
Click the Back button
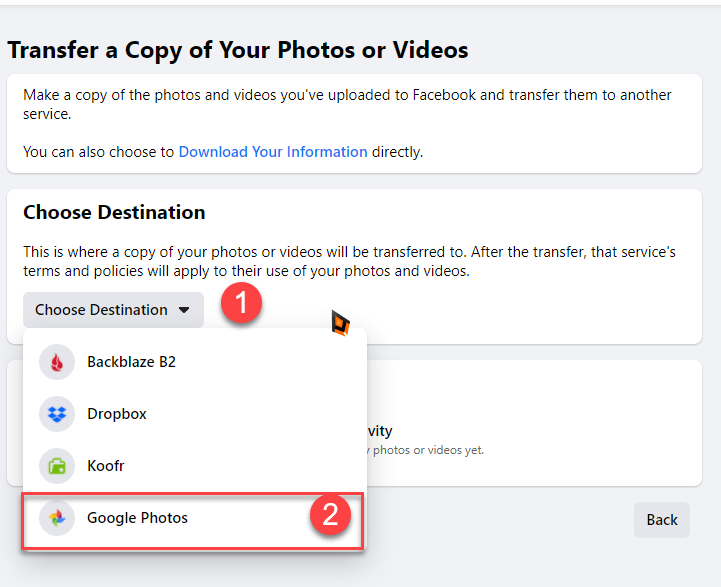(662, 520)
